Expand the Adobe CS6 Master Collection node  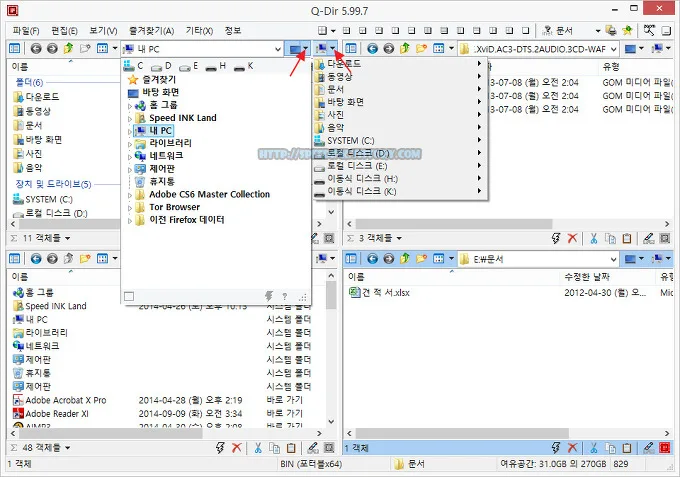tap(130, 194)
